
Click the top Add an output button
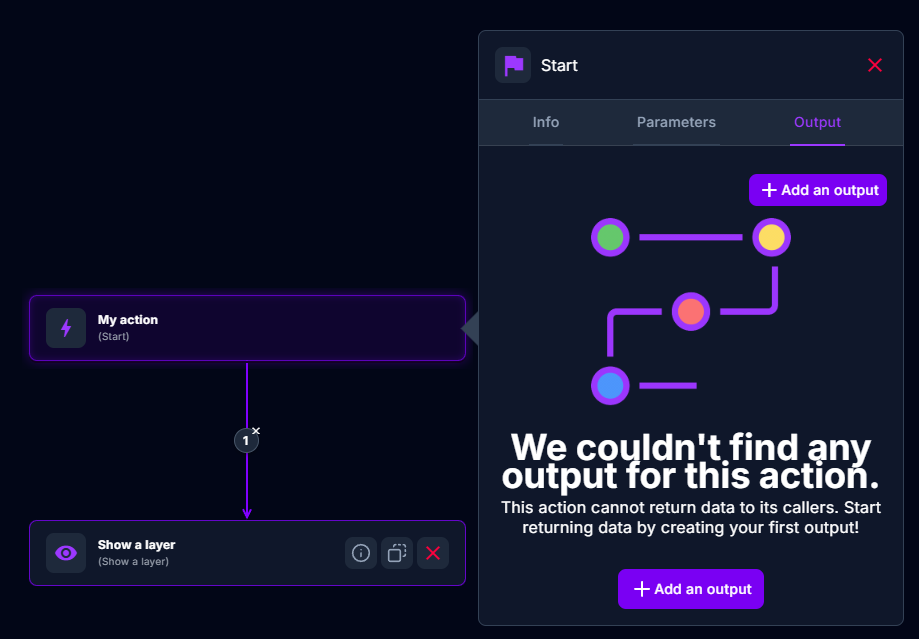(x=818, y=189)
